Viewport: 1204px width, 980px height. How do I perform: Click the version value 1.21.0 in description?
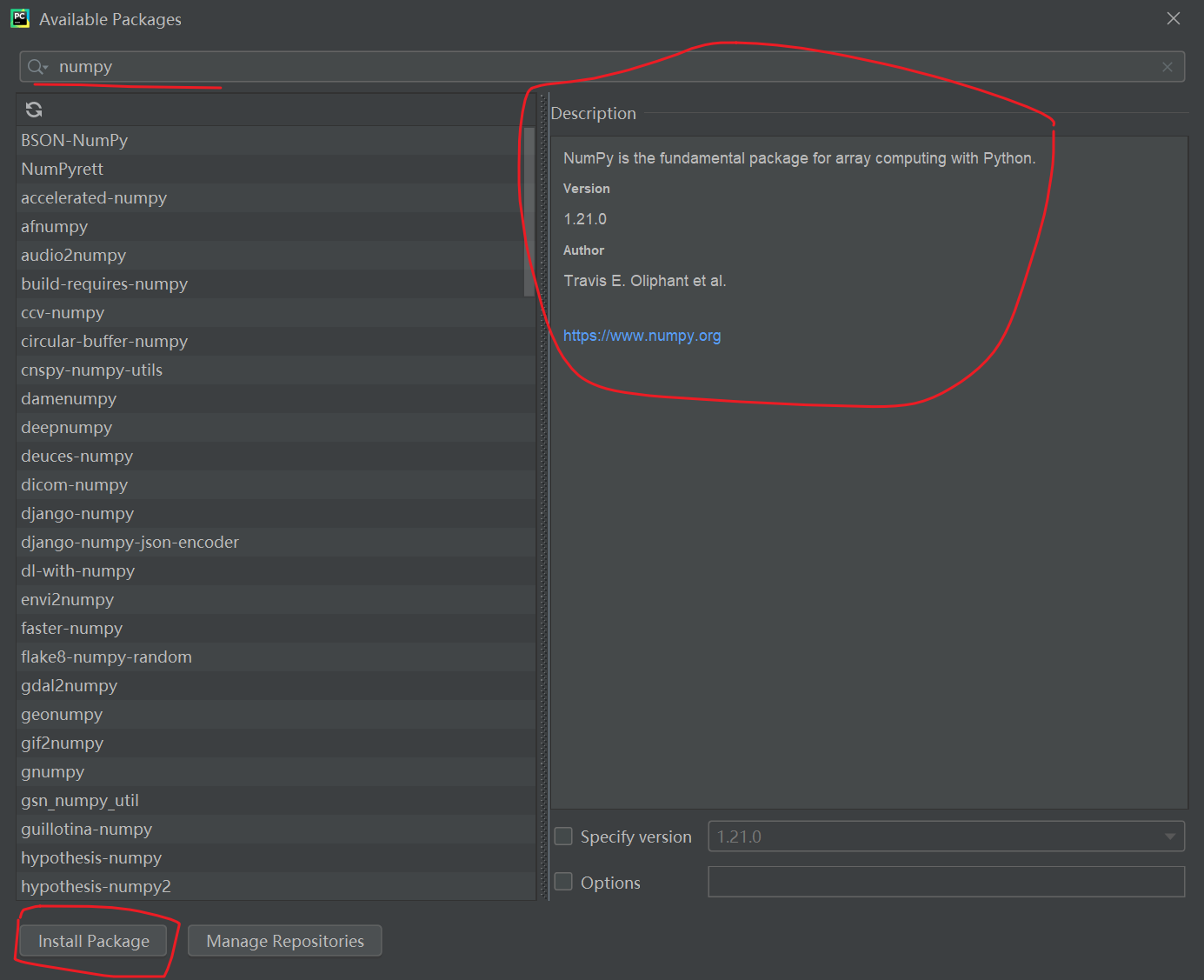pos(585,219)
